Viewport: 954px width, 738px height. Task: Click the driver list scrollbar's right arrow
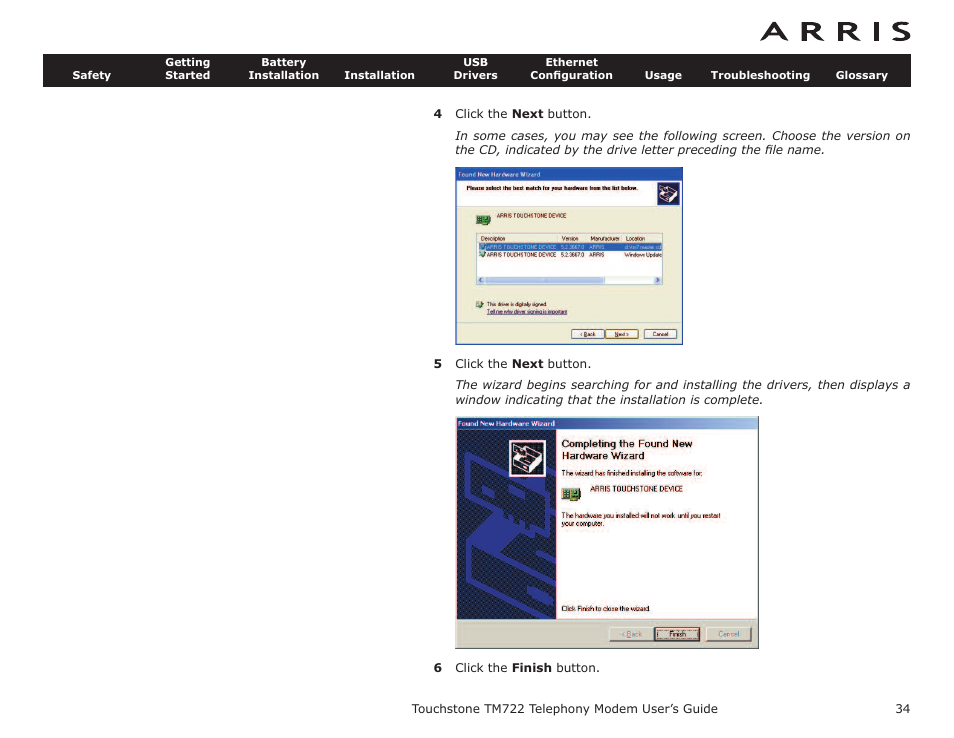[658, 280]
